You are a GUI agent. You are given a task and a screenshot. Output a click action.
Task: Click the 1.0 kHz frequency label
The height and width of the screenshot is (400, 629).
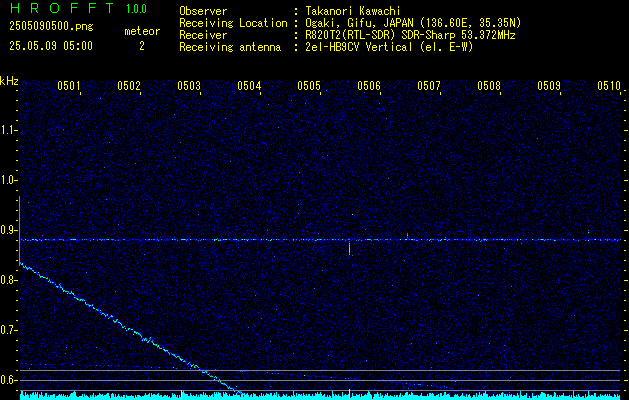tap(10, 181)
